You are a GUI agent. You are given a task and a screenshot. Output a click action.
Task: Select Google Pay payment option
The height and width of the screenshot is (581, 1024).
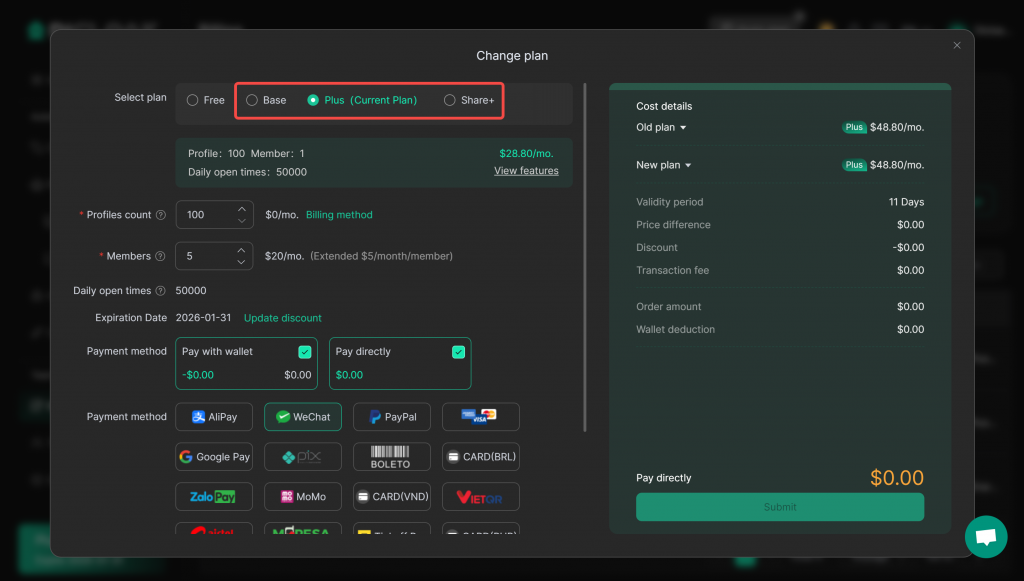coord(214,457)
